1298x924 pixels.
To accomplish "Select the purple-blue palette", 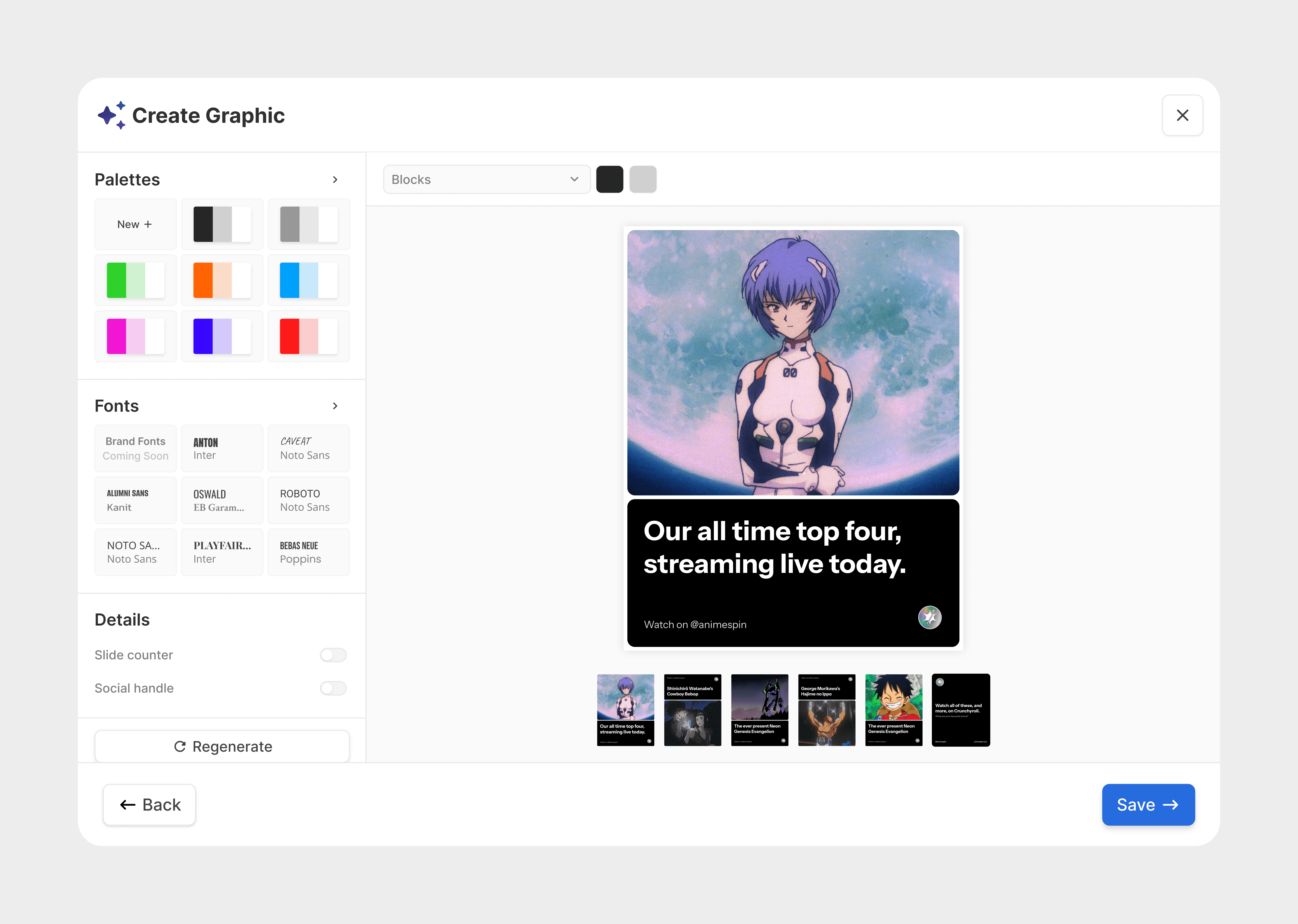I will click(222, 336).
